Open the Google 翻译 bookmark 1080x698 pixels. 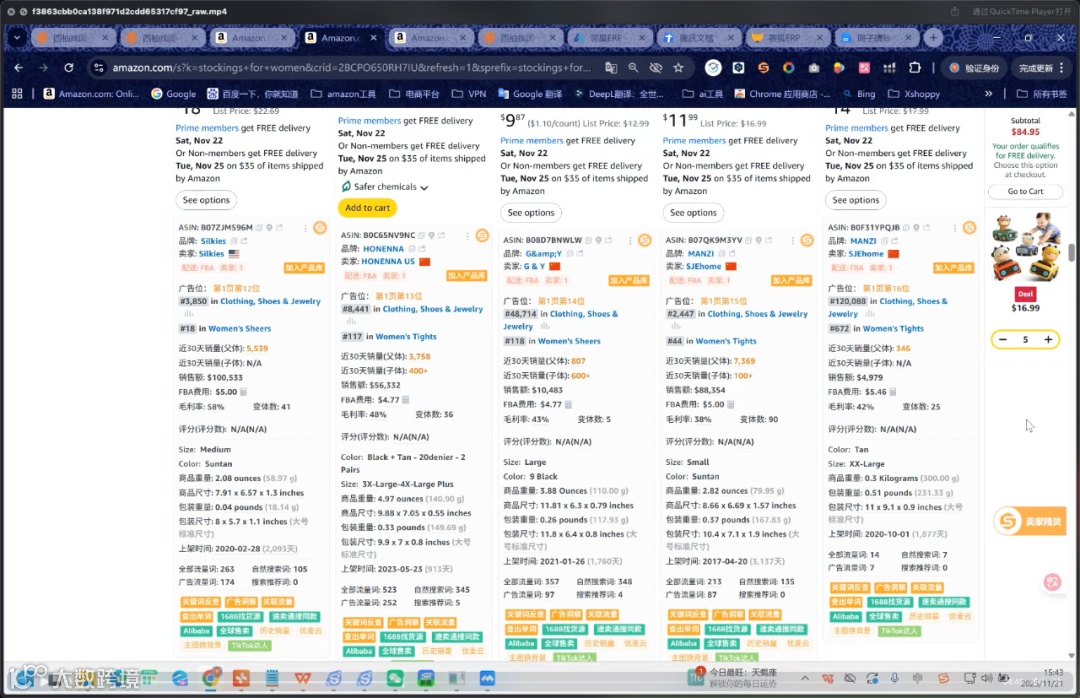[x=530, y=94]
